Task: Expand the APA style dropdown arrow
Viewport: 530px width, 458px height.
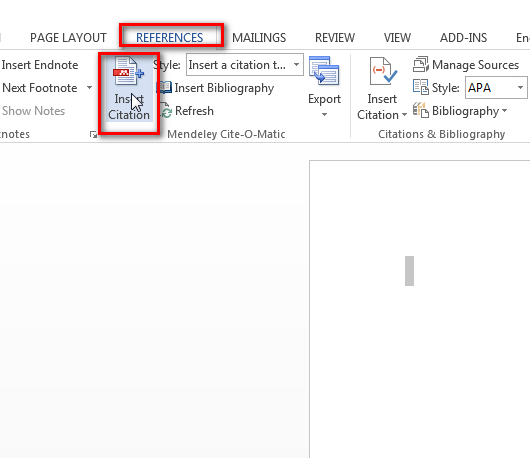Action: 520,88
